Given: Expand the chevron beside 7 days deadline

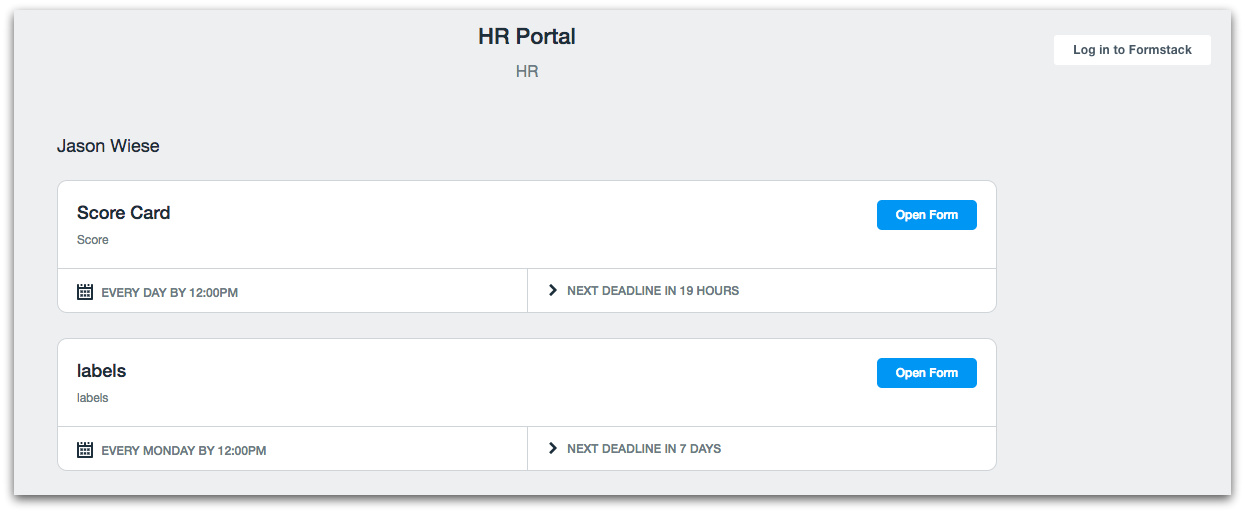Looking at the screenshot, I should point(553,448).
